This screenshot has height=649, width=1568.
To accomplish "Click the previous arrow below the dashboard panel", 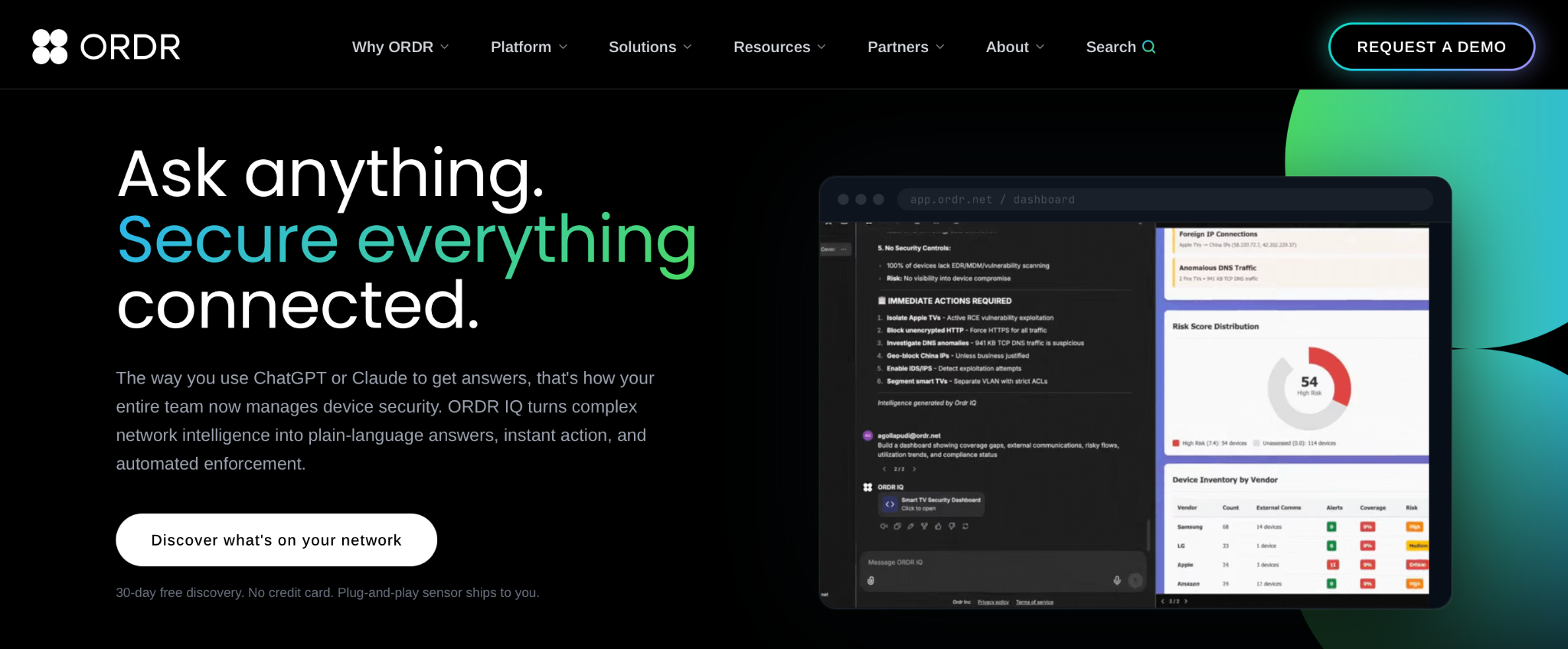I will coord(1163,602).
